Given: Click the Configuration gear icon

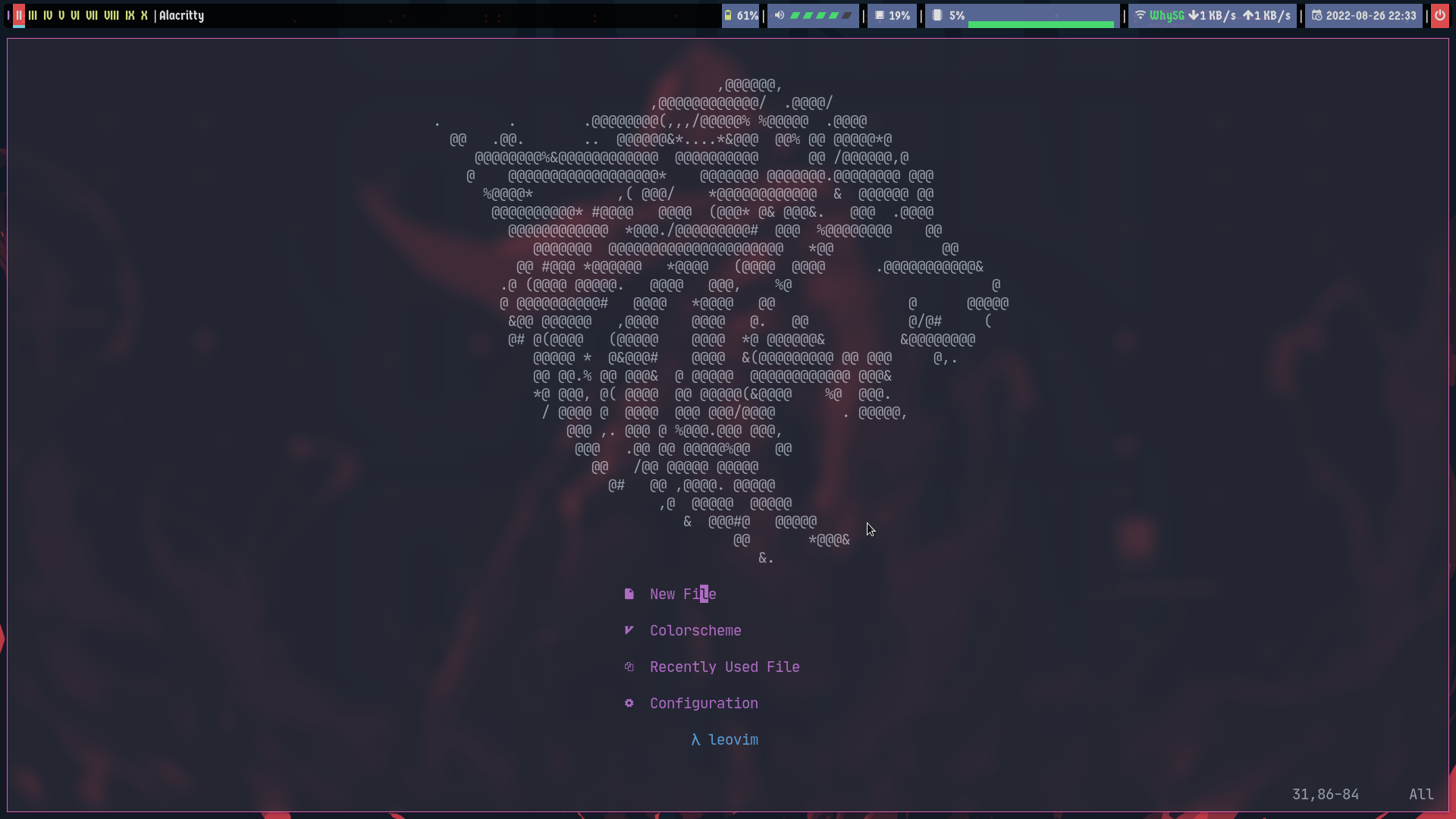Looking at the screenshot, I should (629, 703).
